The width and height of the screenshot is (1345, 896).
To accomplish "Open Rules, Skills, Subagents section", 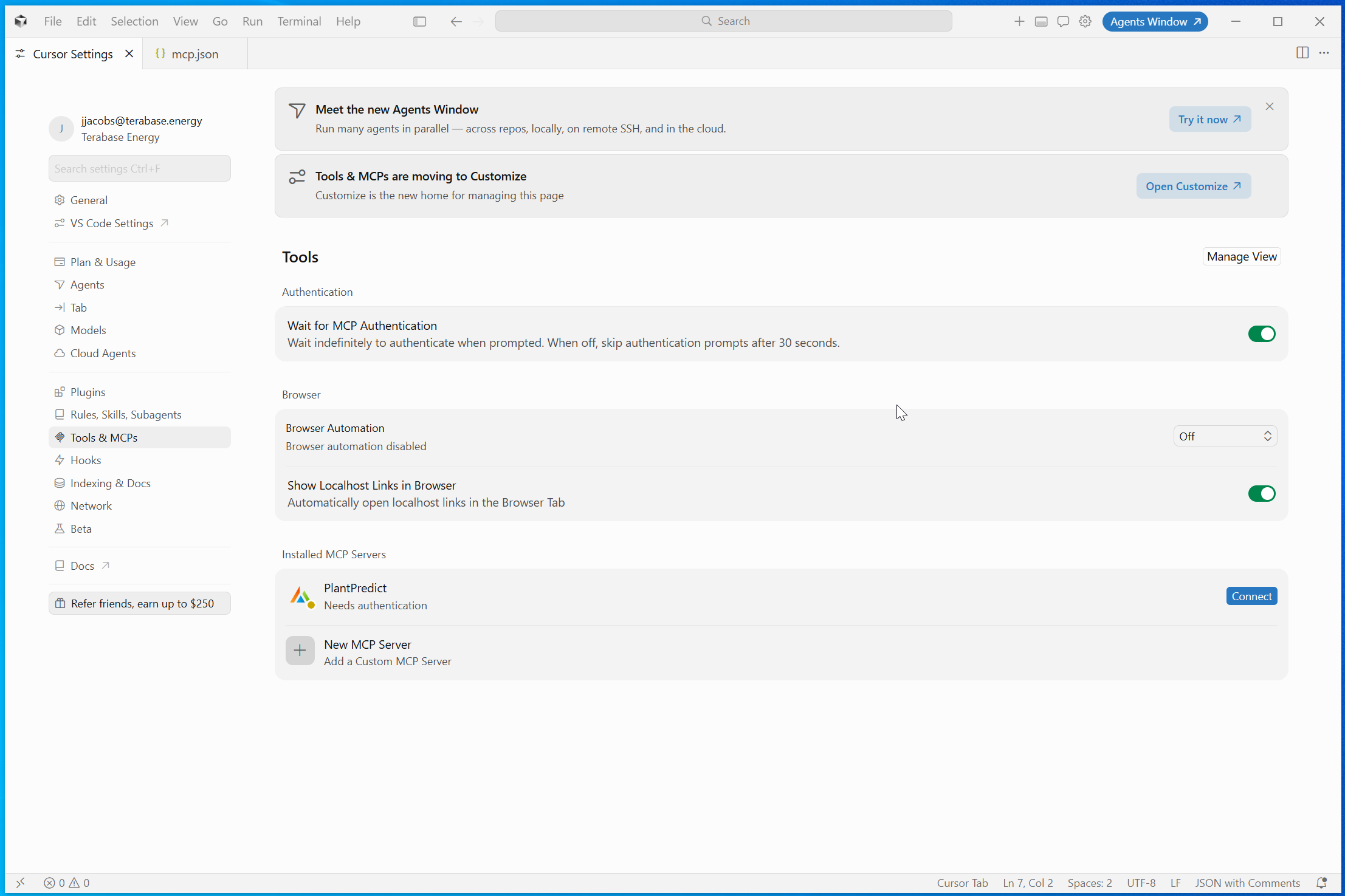I will (140, 414).
